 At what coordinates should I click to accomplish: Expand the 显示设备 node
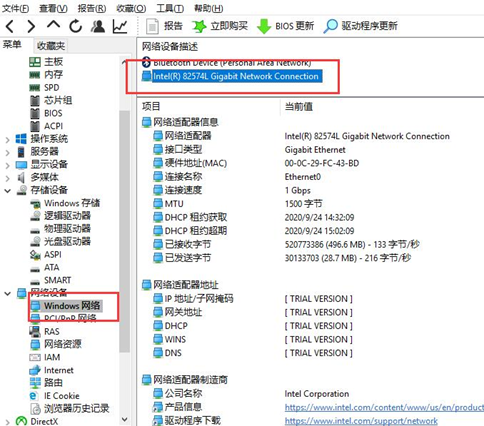point(7,165)
